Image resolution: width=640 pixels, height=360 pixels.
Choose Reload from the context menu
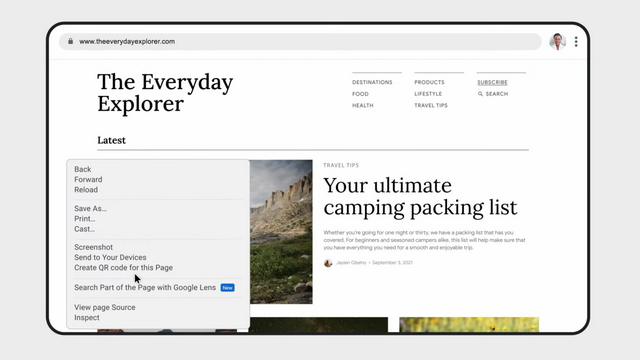(86, 190)
